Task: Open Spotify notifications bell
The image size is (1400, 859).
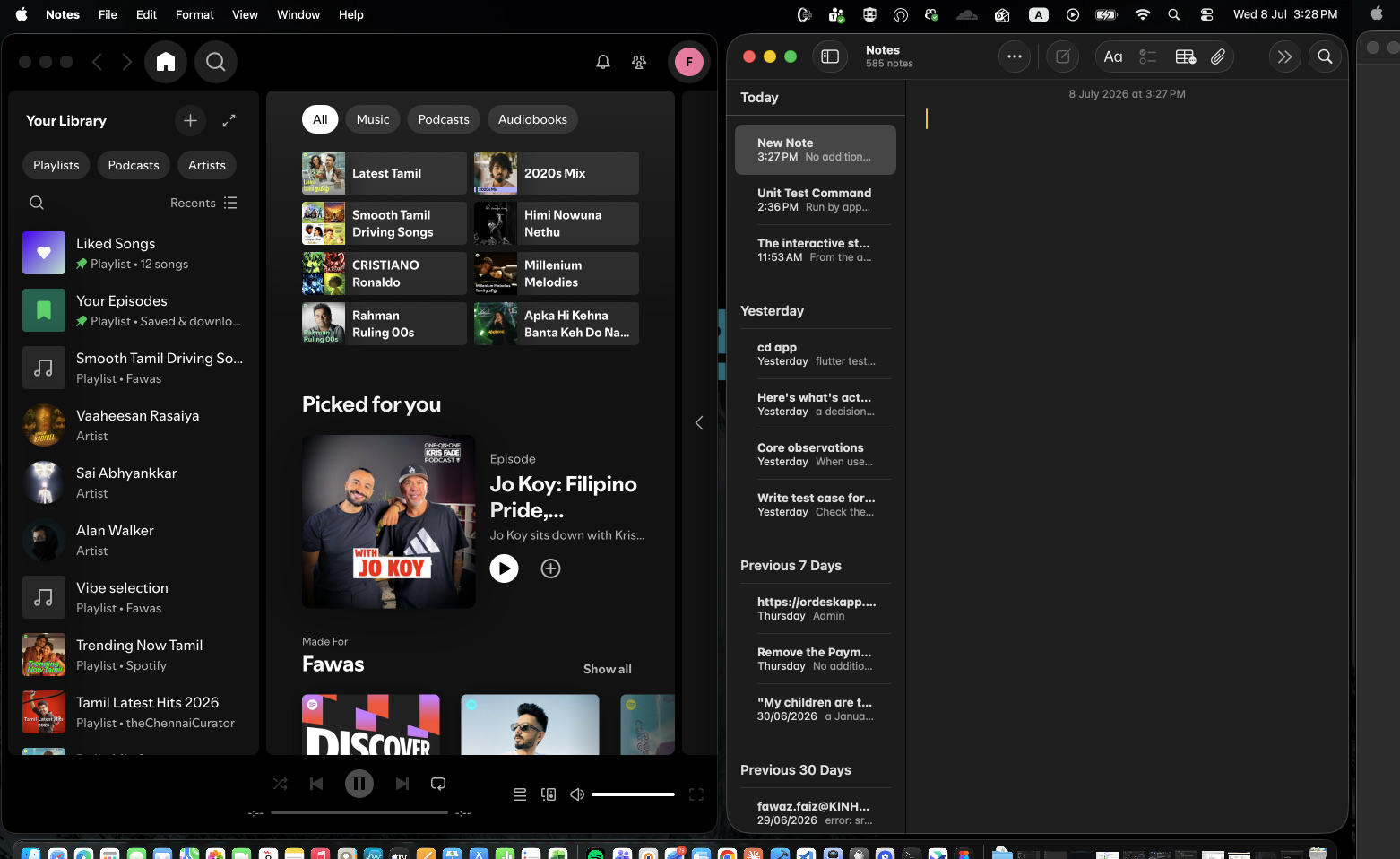Action: pos(603,62)
